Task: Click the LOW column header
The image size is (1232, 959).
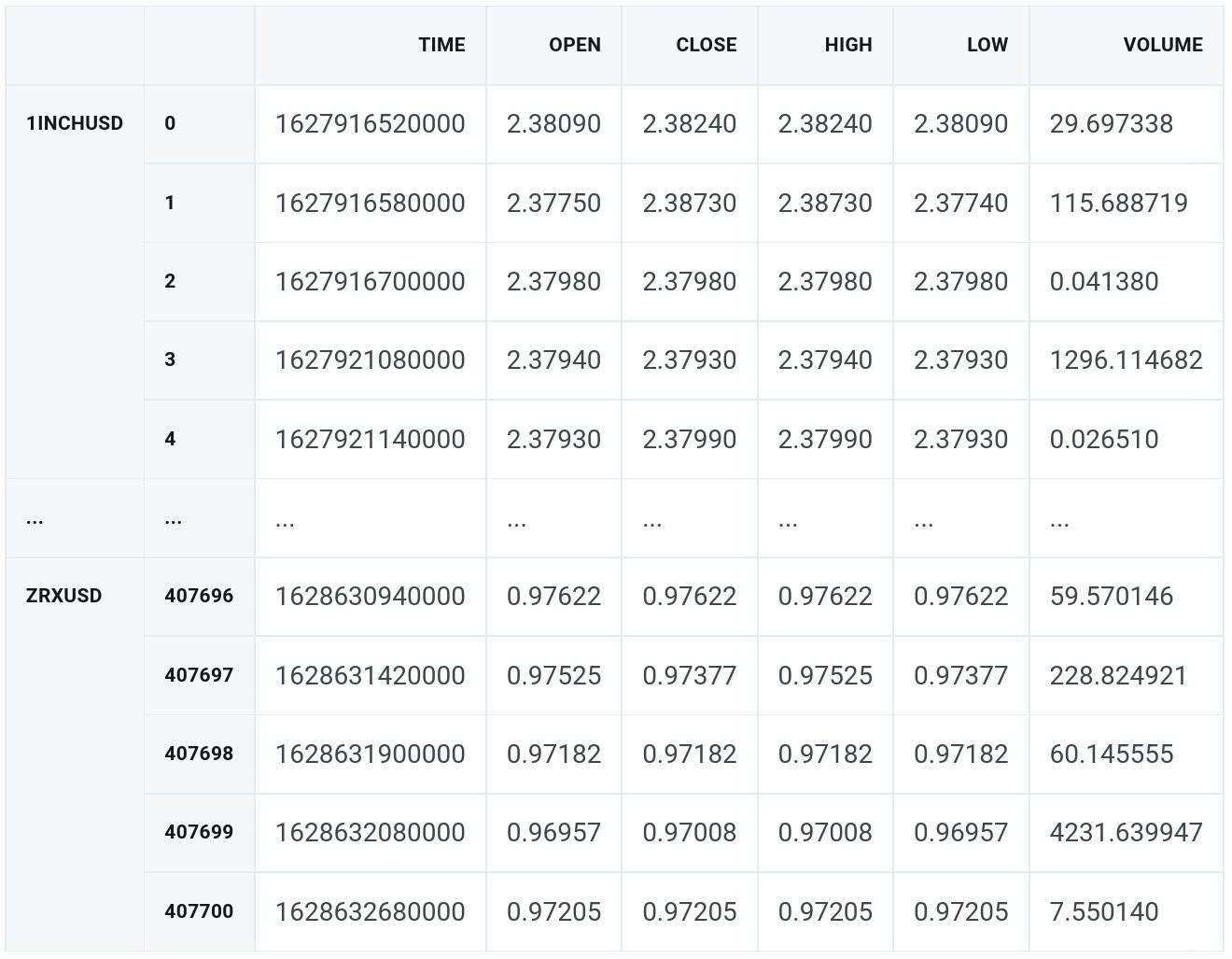Action: [x=987, y=44]
